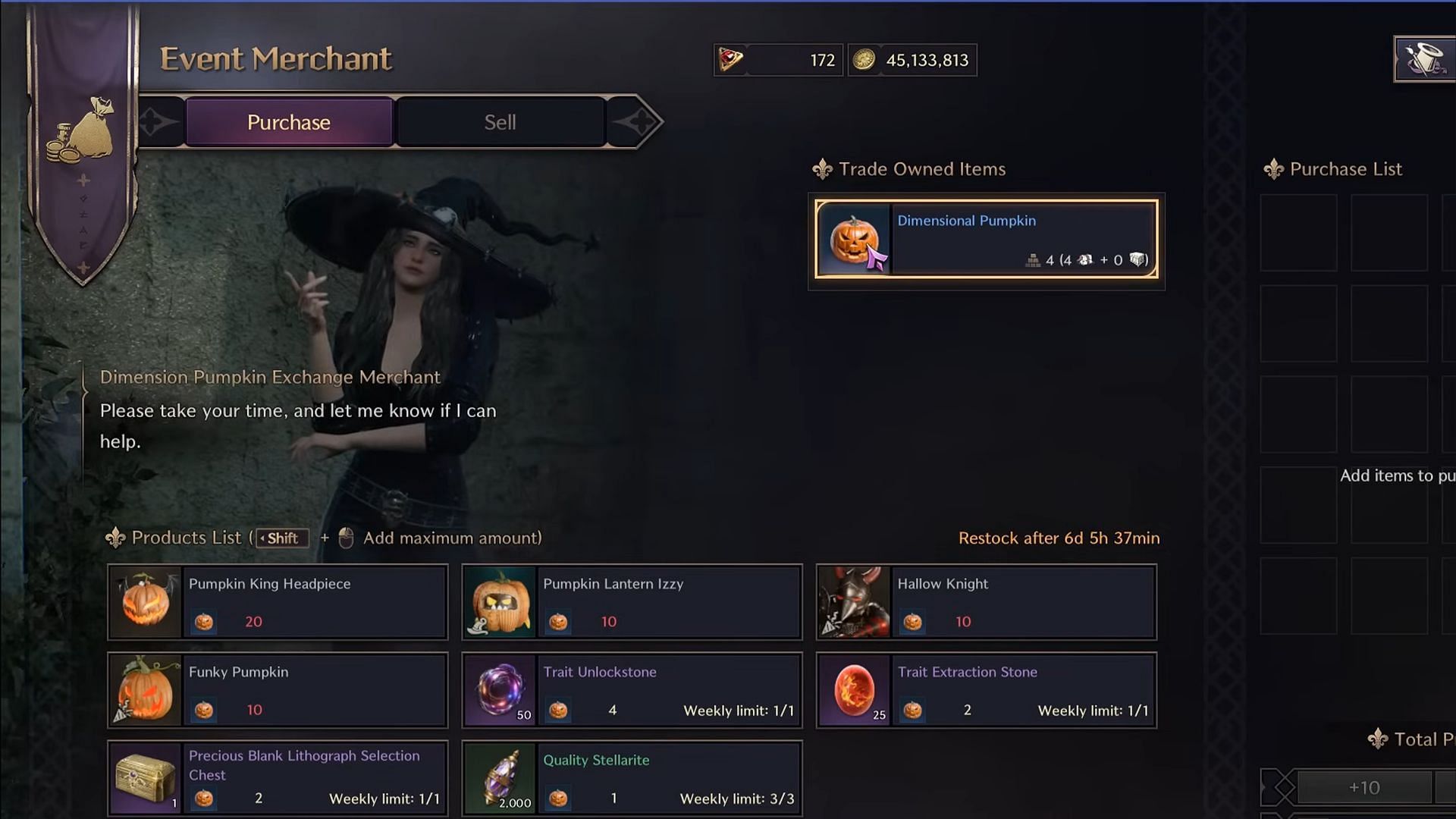
Task: Click the Hallow Knight item icon
Action: point(854,601)
